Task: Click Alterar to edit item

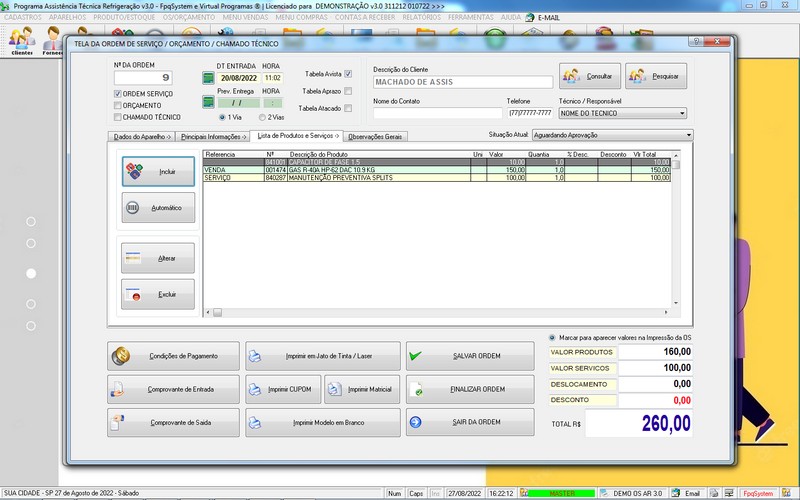Action: [x=158, y=258]
